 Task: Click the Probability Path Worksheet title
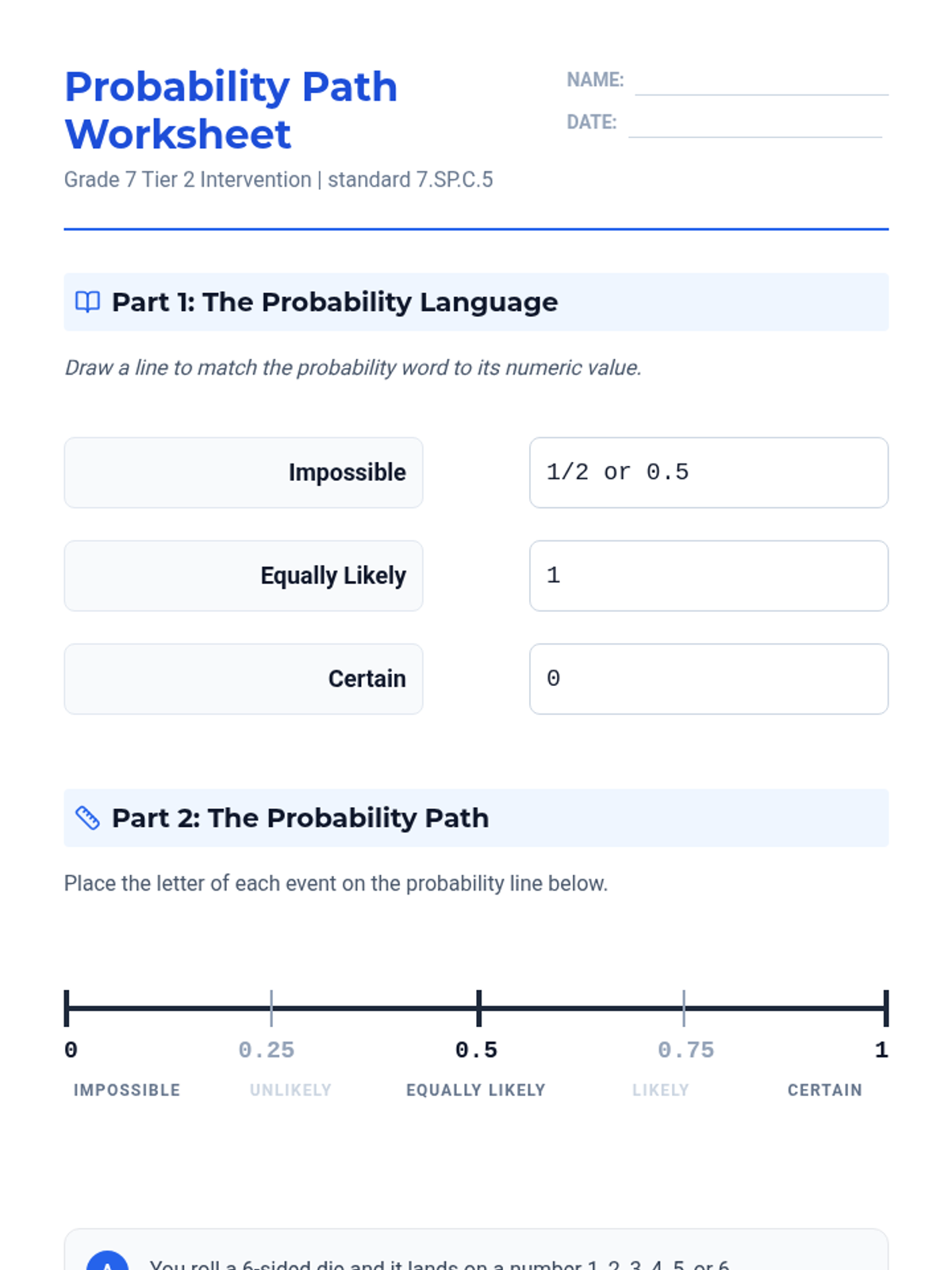(231, 110)
